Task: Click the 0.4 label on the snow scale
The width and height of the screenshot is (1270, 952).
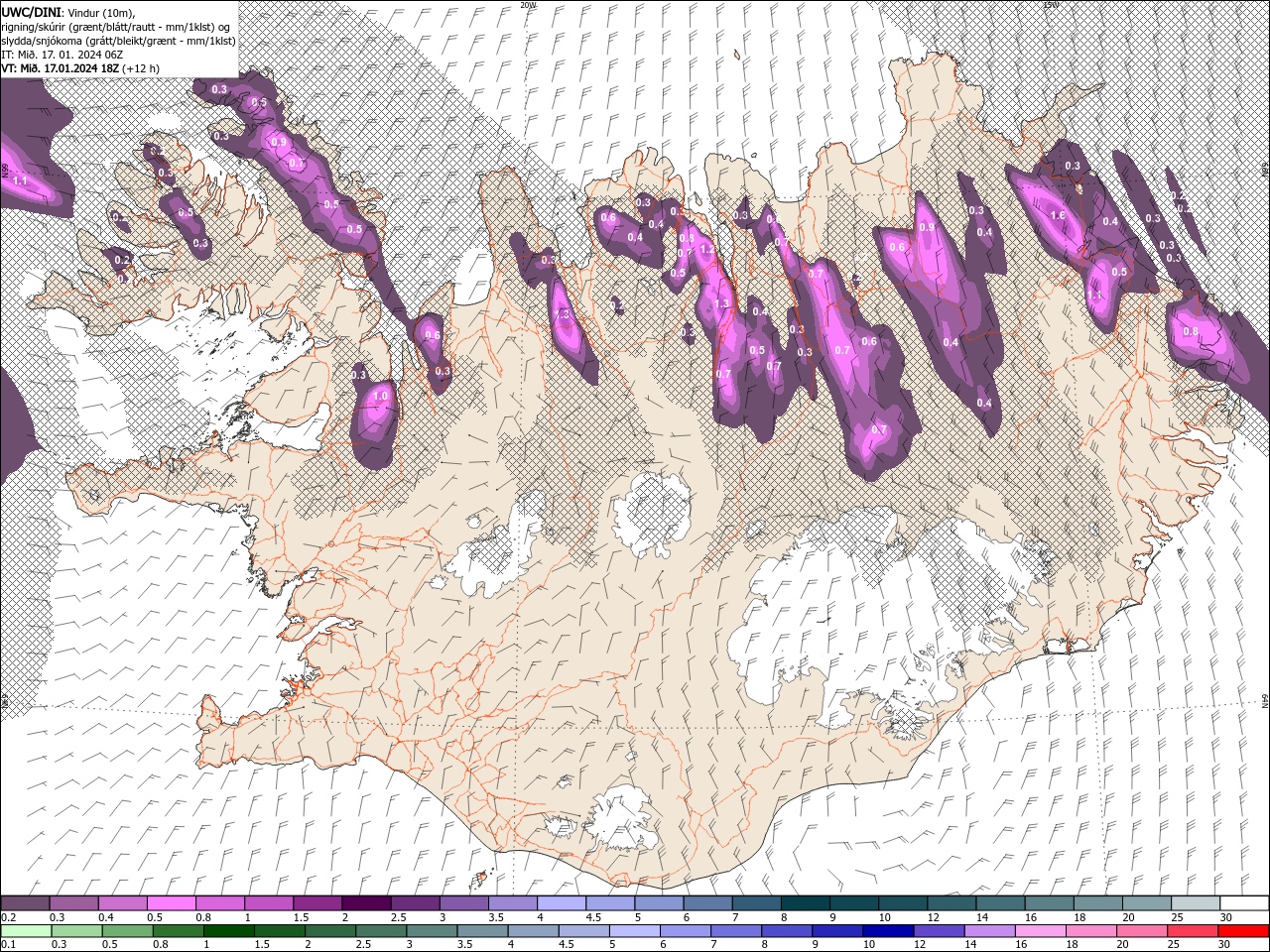Action: [105, 917]
